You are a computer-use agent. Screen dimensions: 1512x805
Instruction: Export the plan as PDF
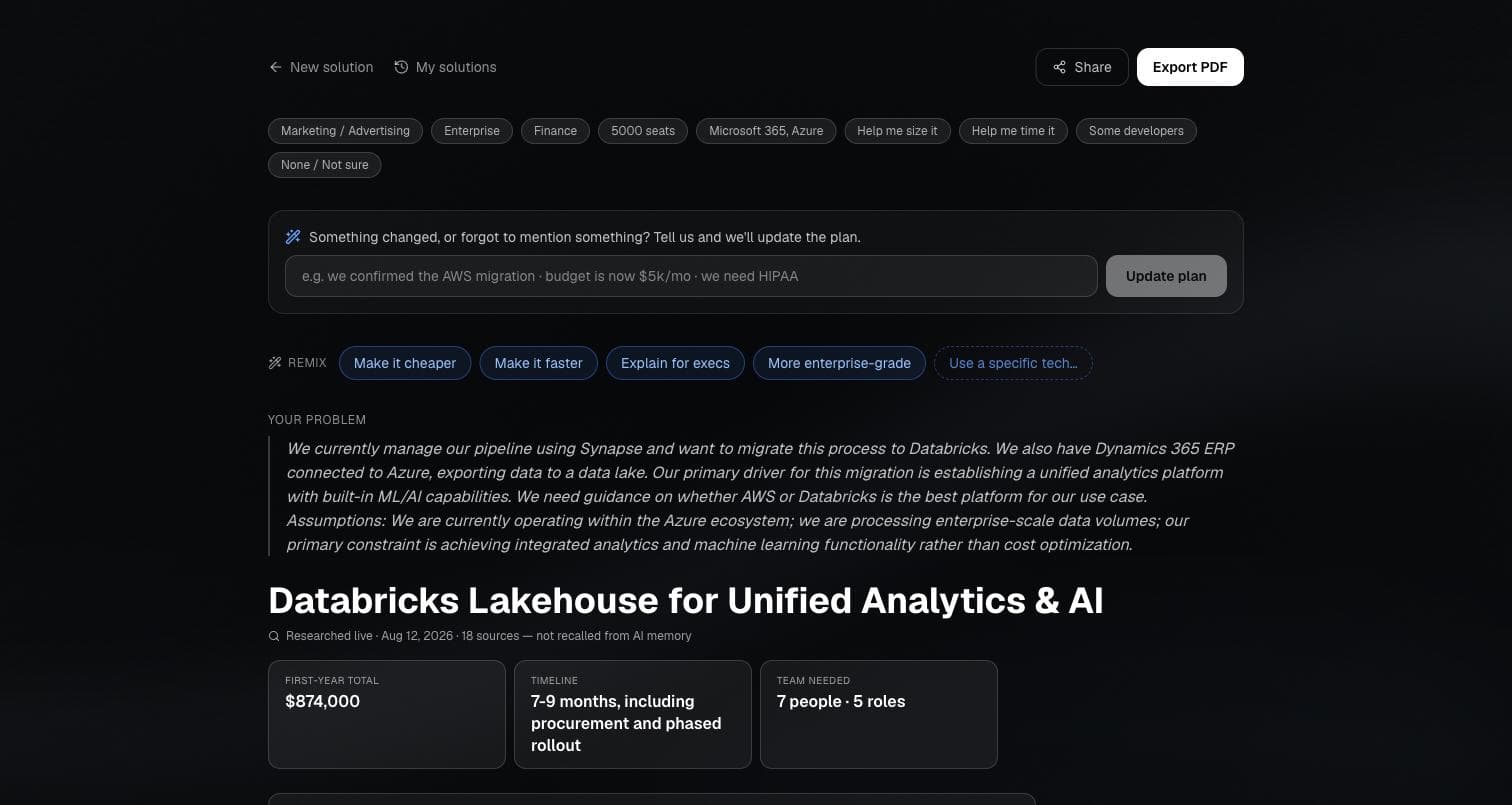pyautogui.click(x=1190, y=67)
